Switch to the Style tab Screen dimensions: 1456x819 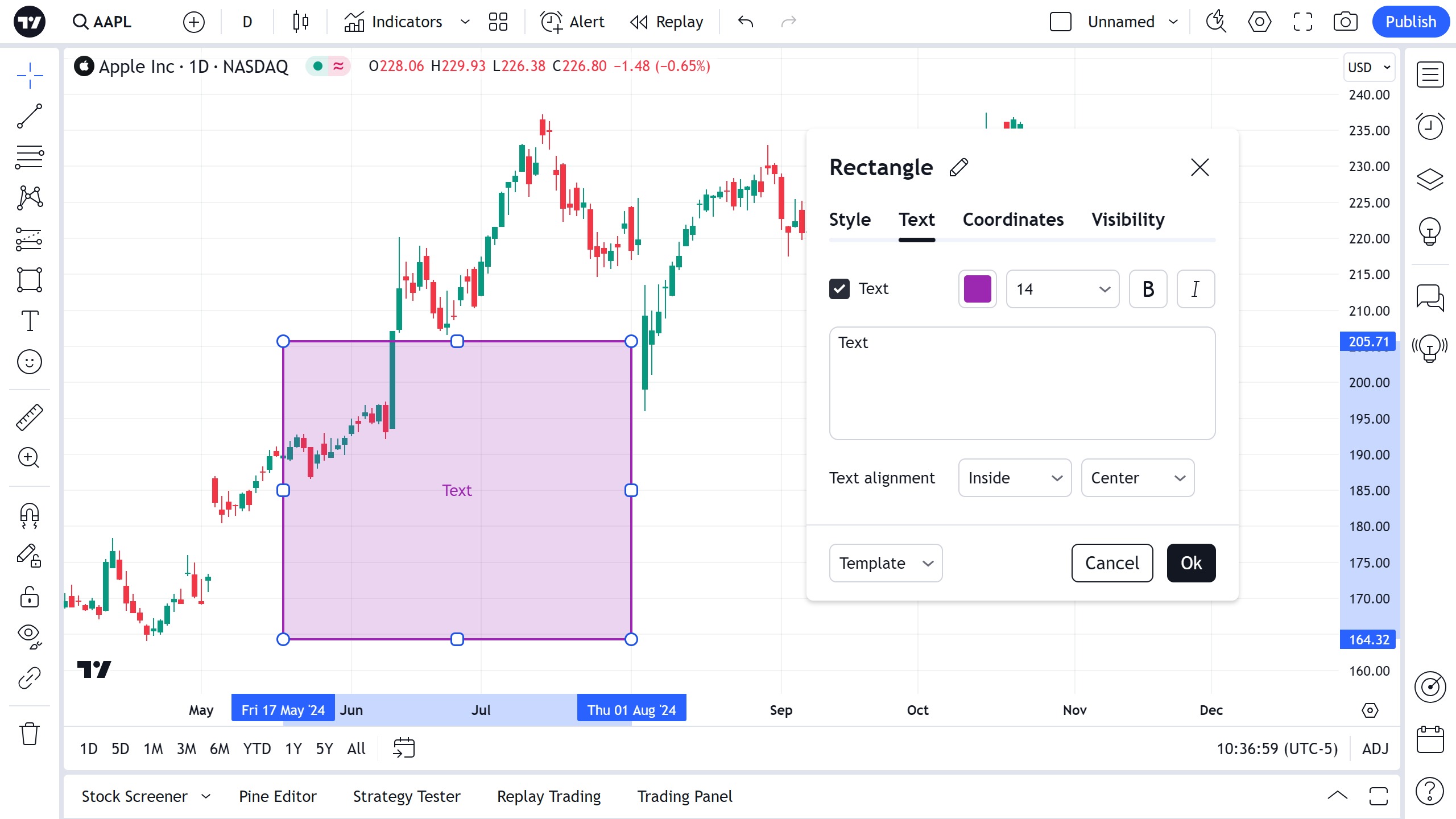coord(850,220)
